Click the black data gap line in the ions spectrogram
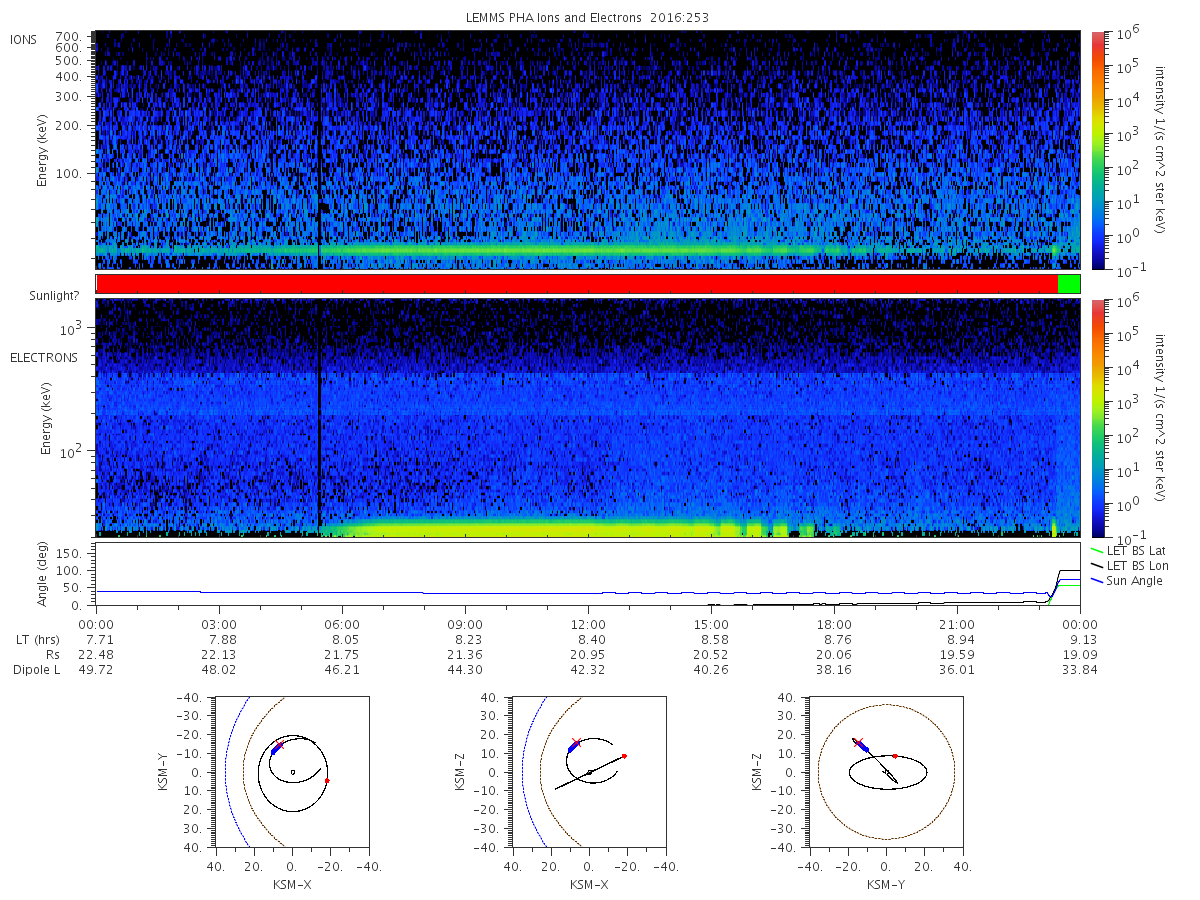The width and height of the screenshot is (1200, 900). coord(318,150)
